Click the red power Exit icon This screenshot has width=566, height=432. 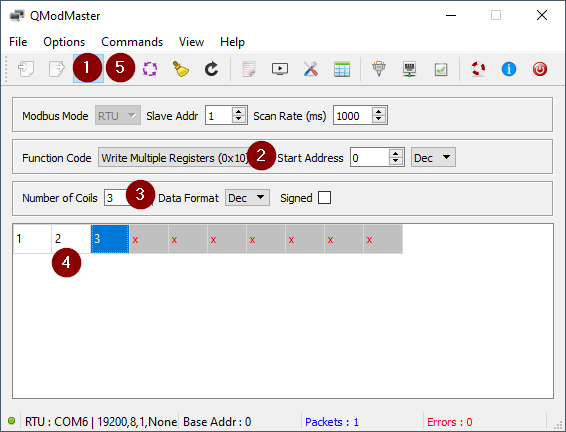540,69
